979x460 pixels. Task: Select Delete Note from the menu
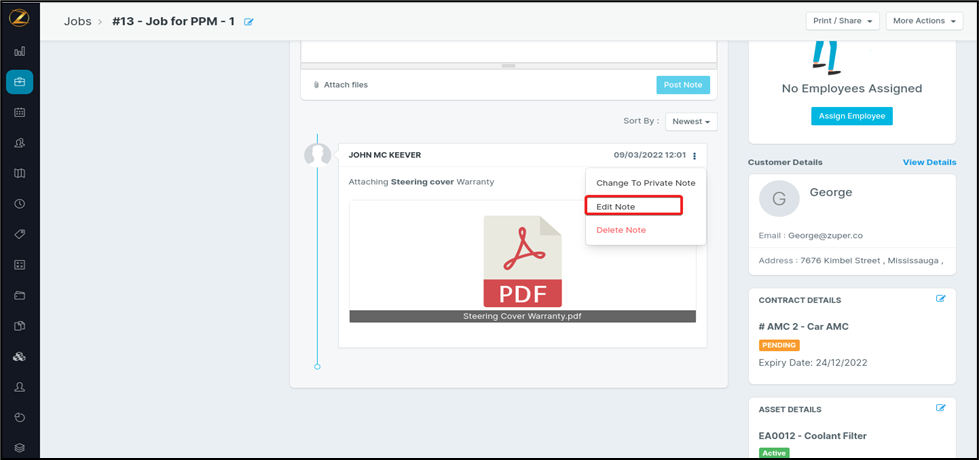[x=621, y=230]
